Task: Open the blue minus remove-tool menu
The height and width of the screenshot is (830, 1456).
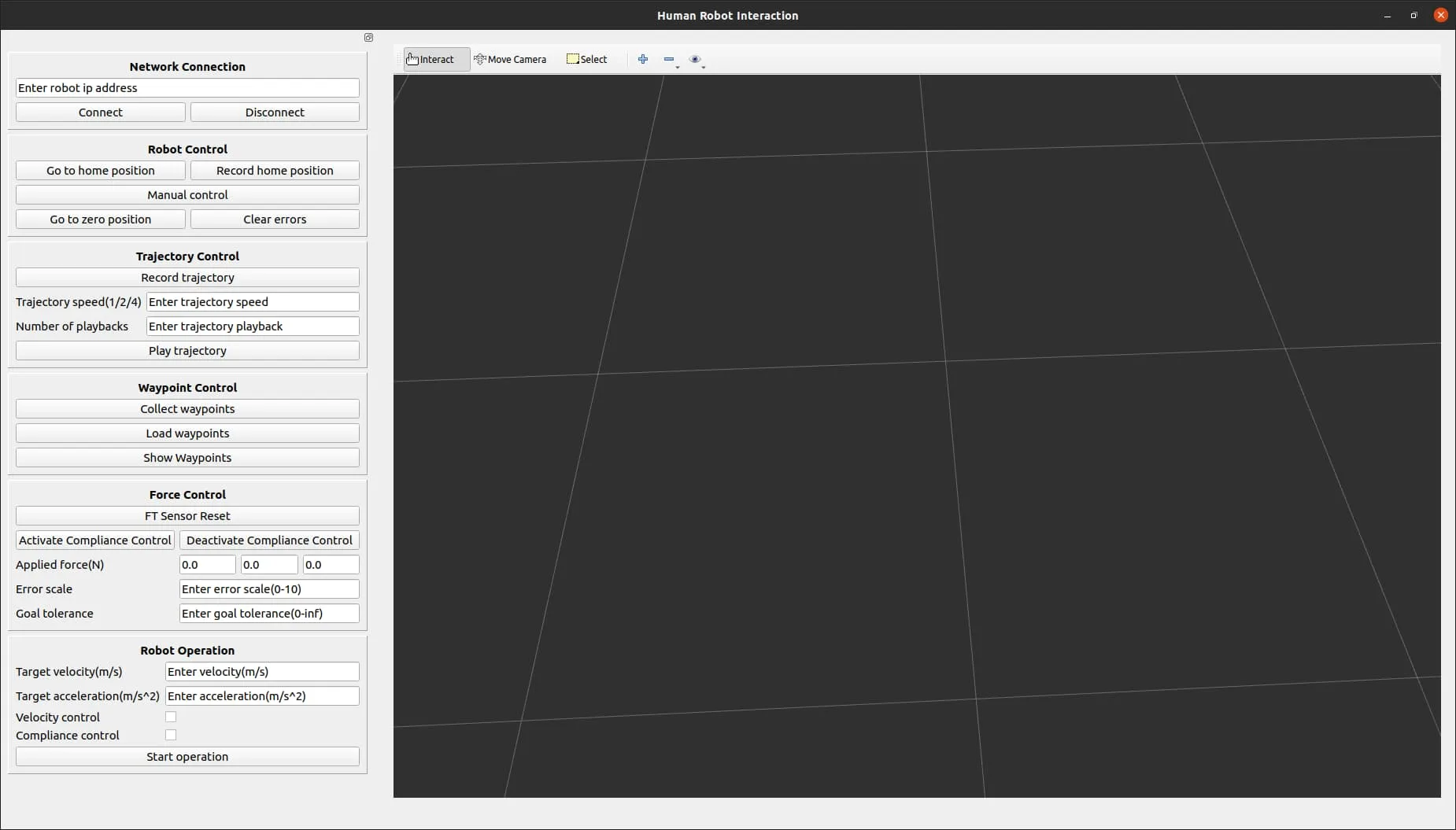Action: pos(670,60)
